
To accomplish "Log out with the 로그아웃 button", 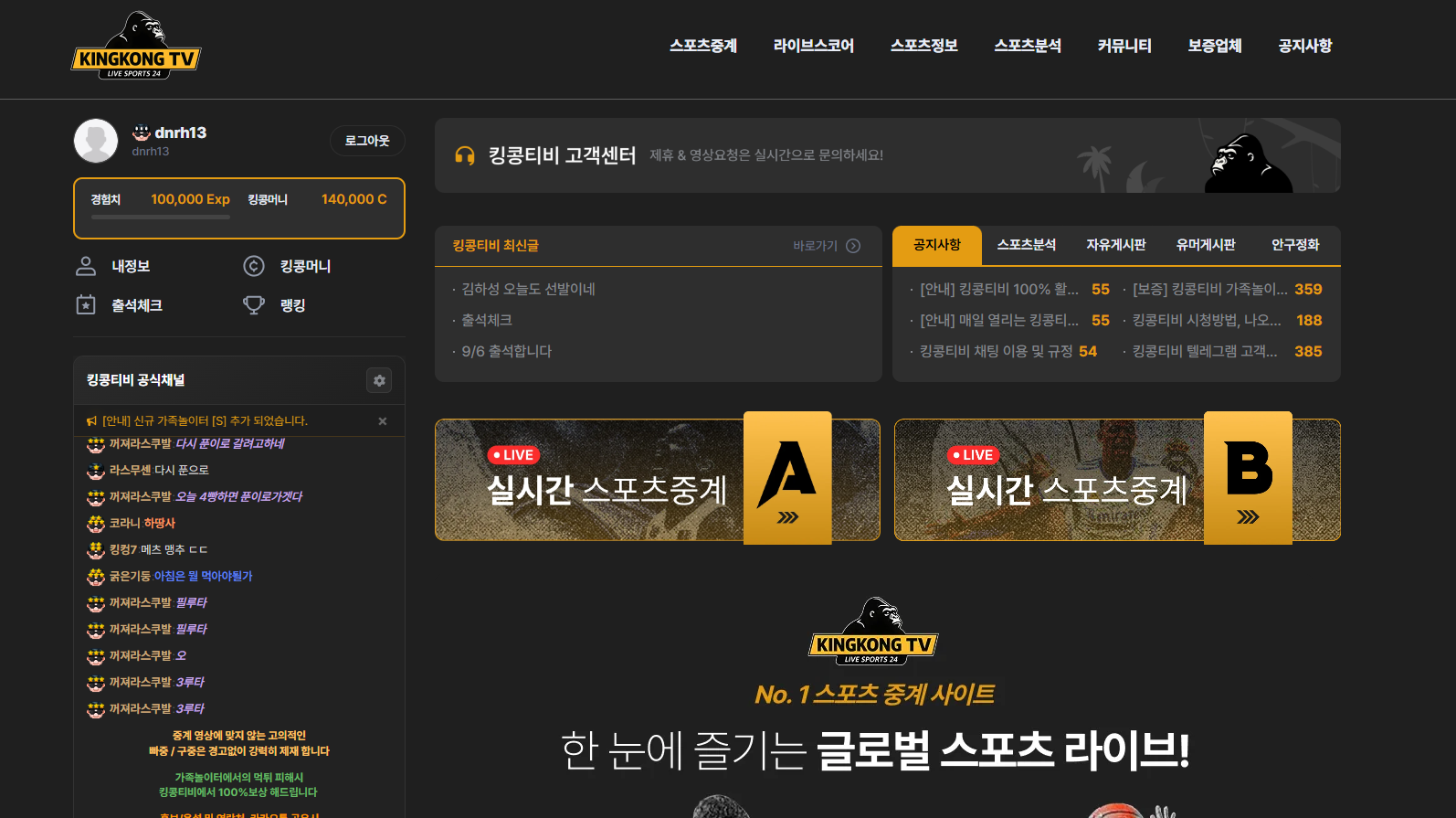I will [367, 141].
